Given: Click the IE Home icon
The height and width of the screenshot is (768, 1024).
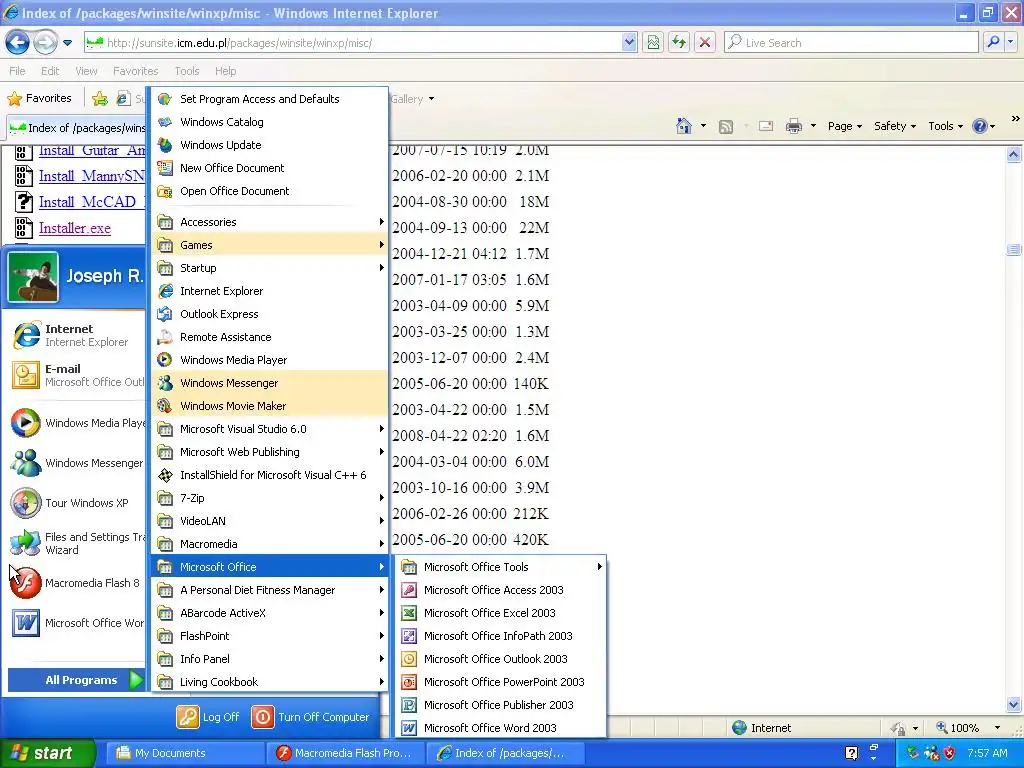Looking at the screenshot, I should (684, 126).
